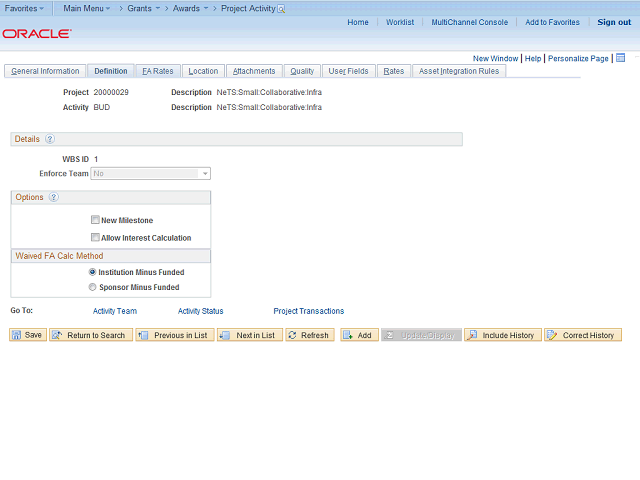Screen dimensions: 640x480
Task: Enable the New Milestone checkbox
Action: pyautogui.click(x=95, y=220)
